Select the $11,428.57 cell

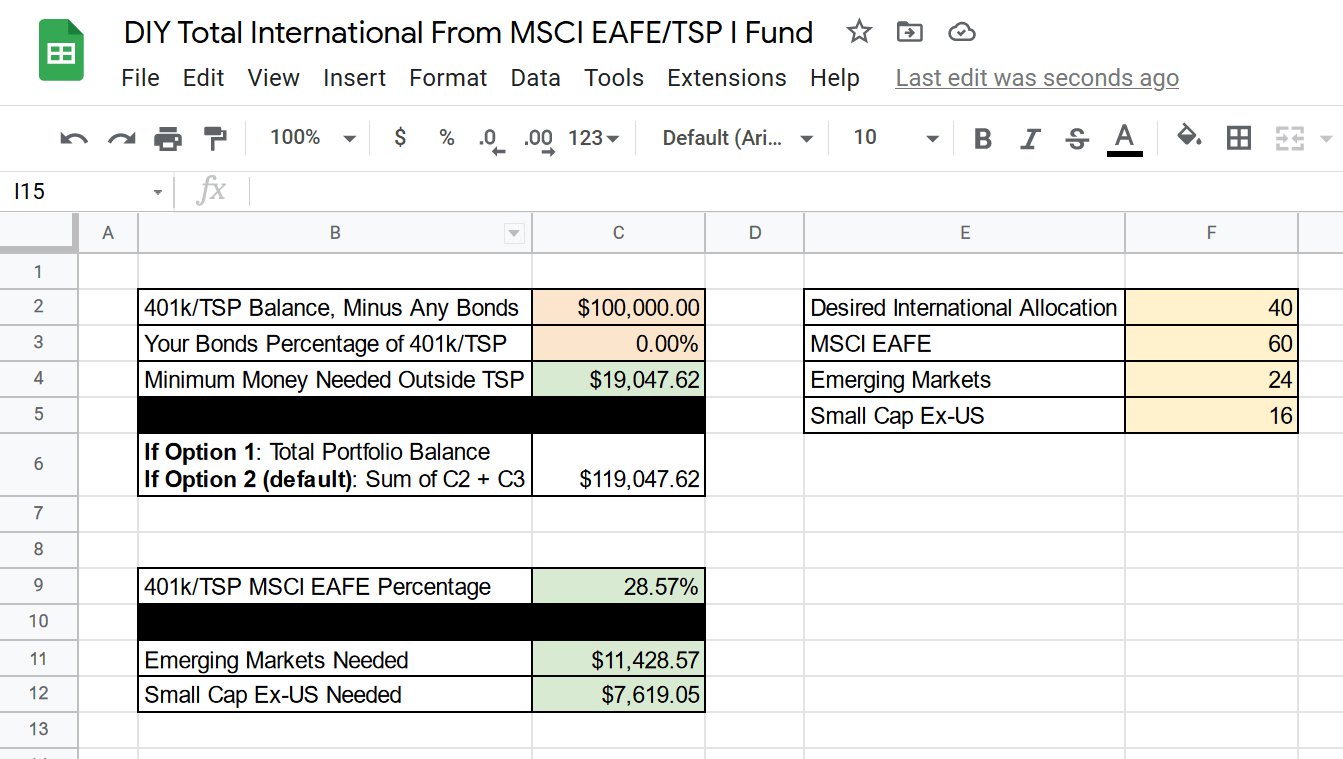coord(618,659)
